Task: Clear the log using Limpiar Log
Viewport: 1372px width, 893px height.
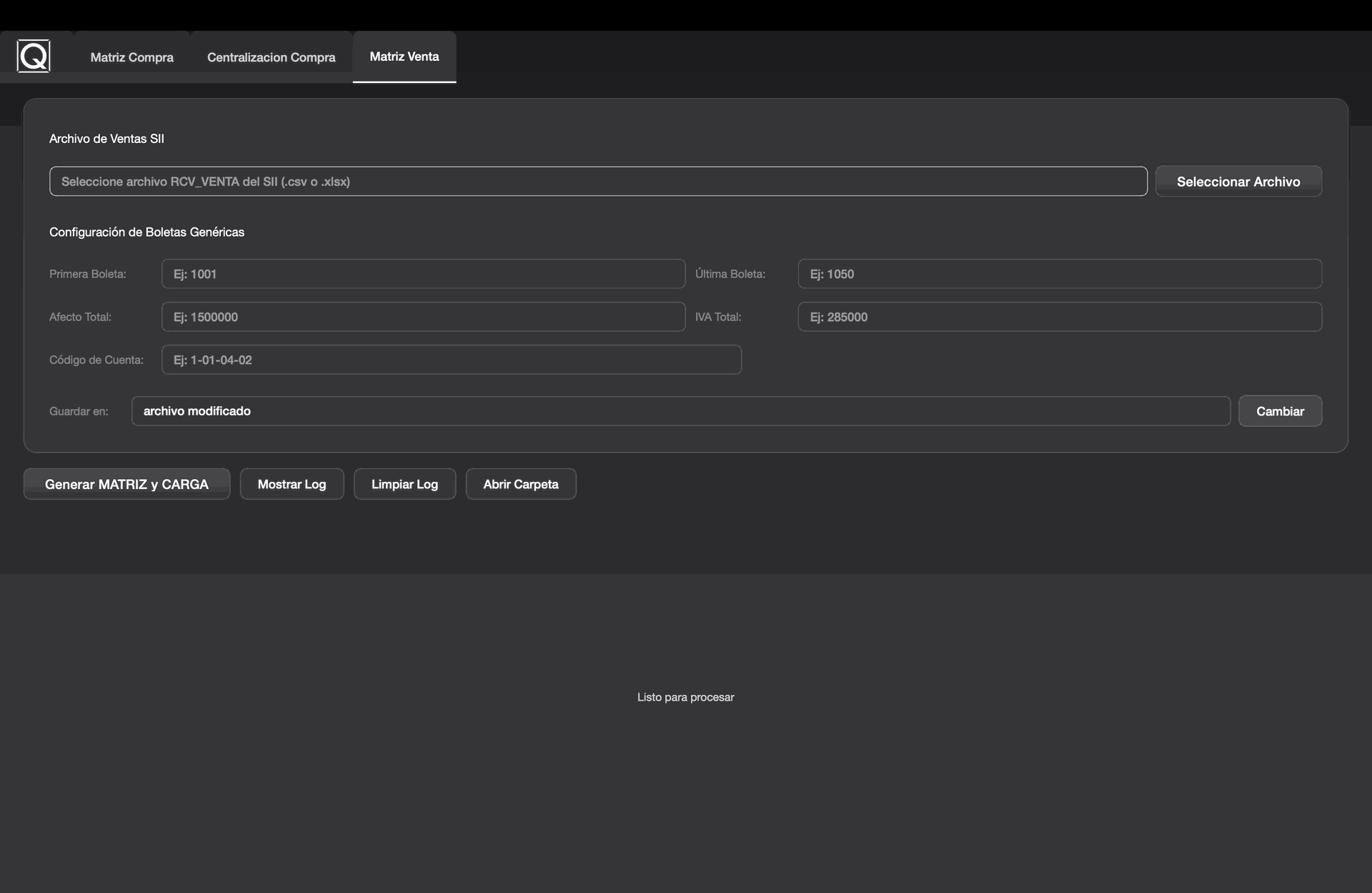Action: (404, 484)
